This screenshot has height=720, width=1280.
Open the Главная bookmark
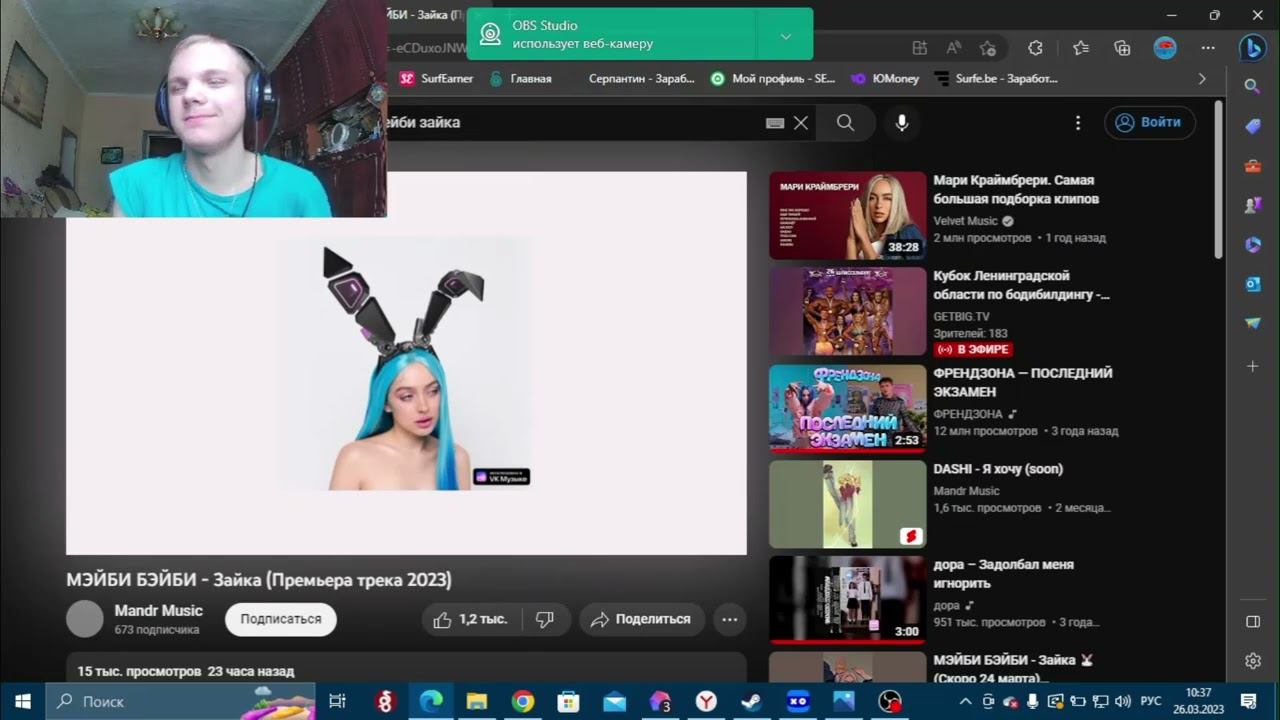point(520,79)
